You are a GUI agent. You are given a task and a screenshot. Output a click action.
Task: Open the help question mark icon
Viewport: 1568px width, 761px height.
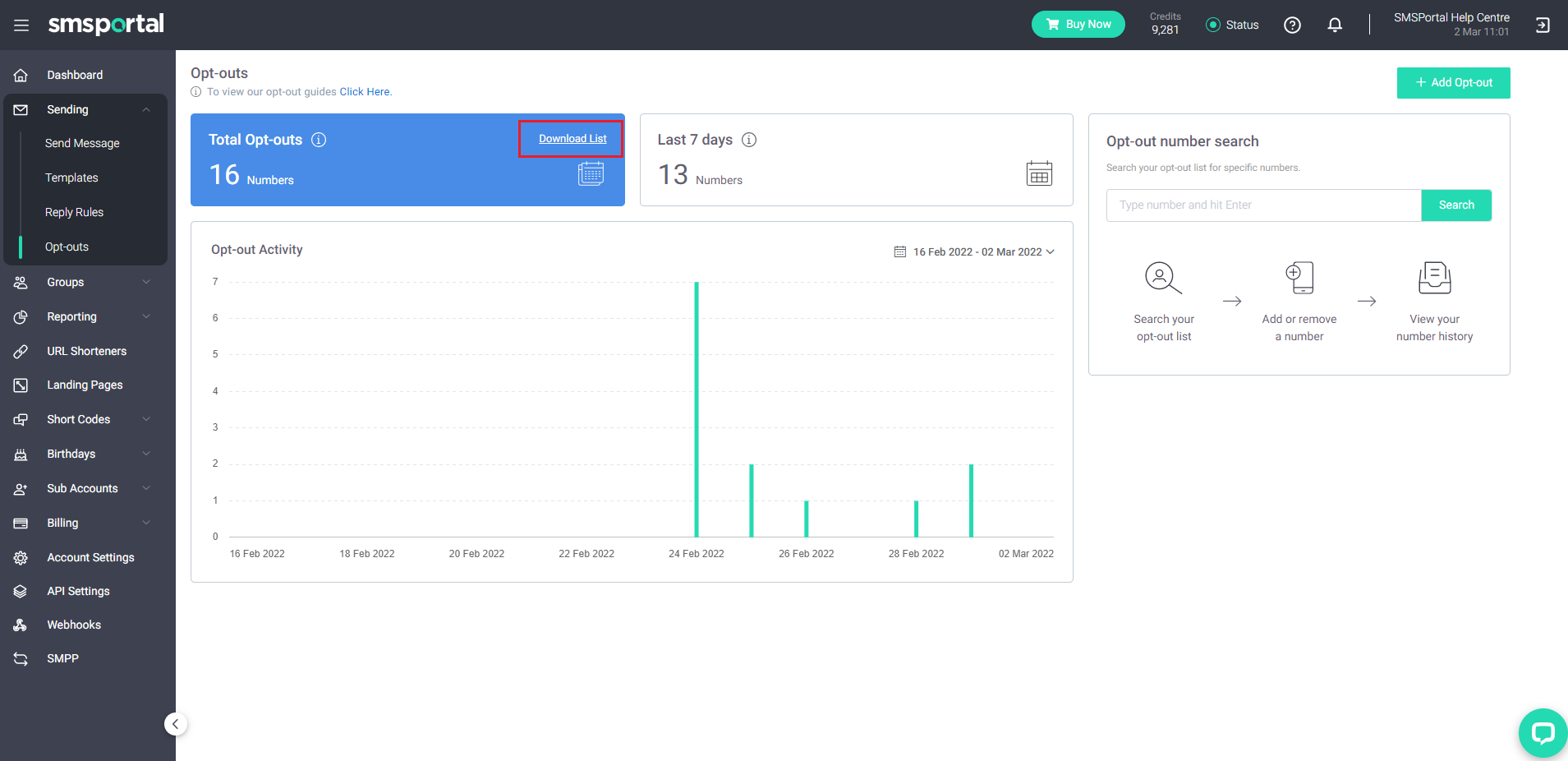(x=1292, y=25)
